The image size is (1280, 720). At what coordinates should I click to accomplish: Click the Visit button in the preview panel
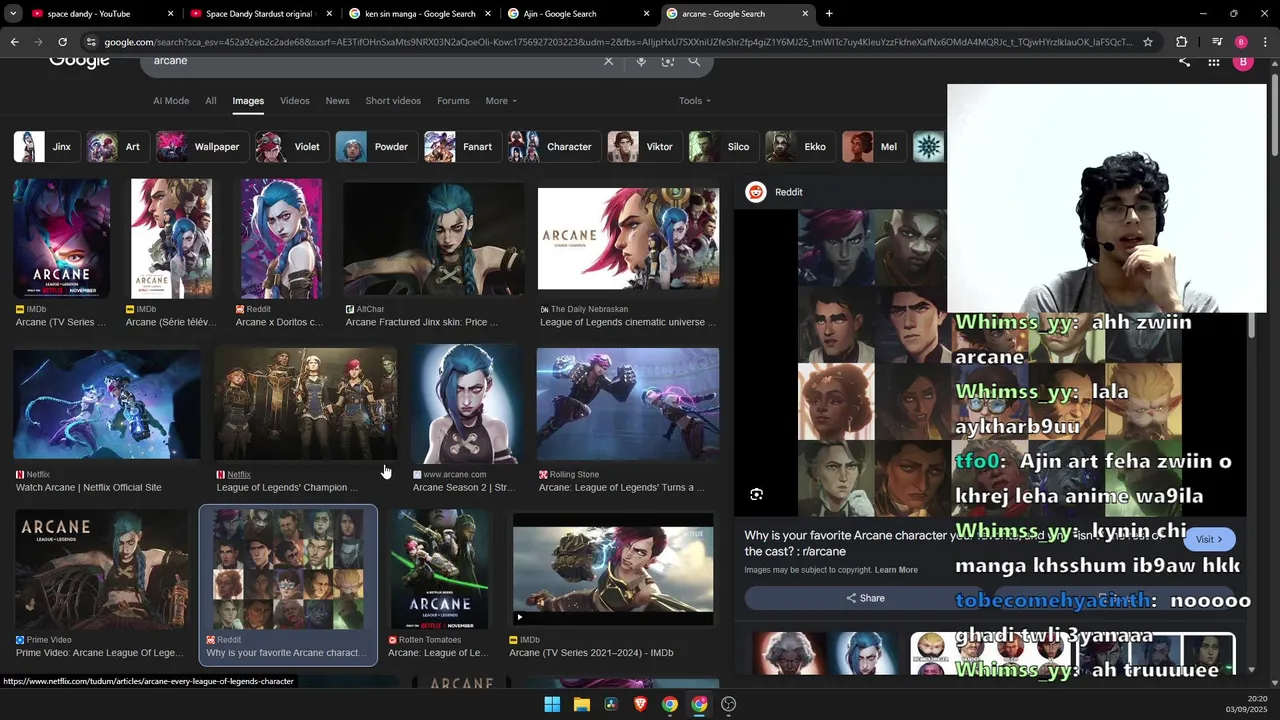[x=1209, y=539]
